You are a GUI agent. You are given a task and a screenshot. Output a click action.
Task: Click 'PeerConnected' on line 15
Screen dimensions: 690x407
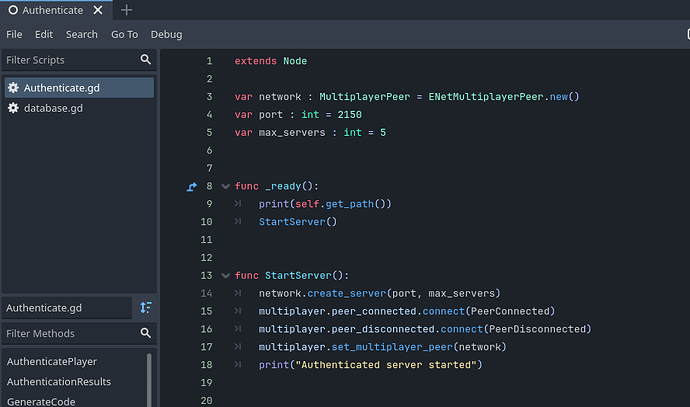[510, 312]
